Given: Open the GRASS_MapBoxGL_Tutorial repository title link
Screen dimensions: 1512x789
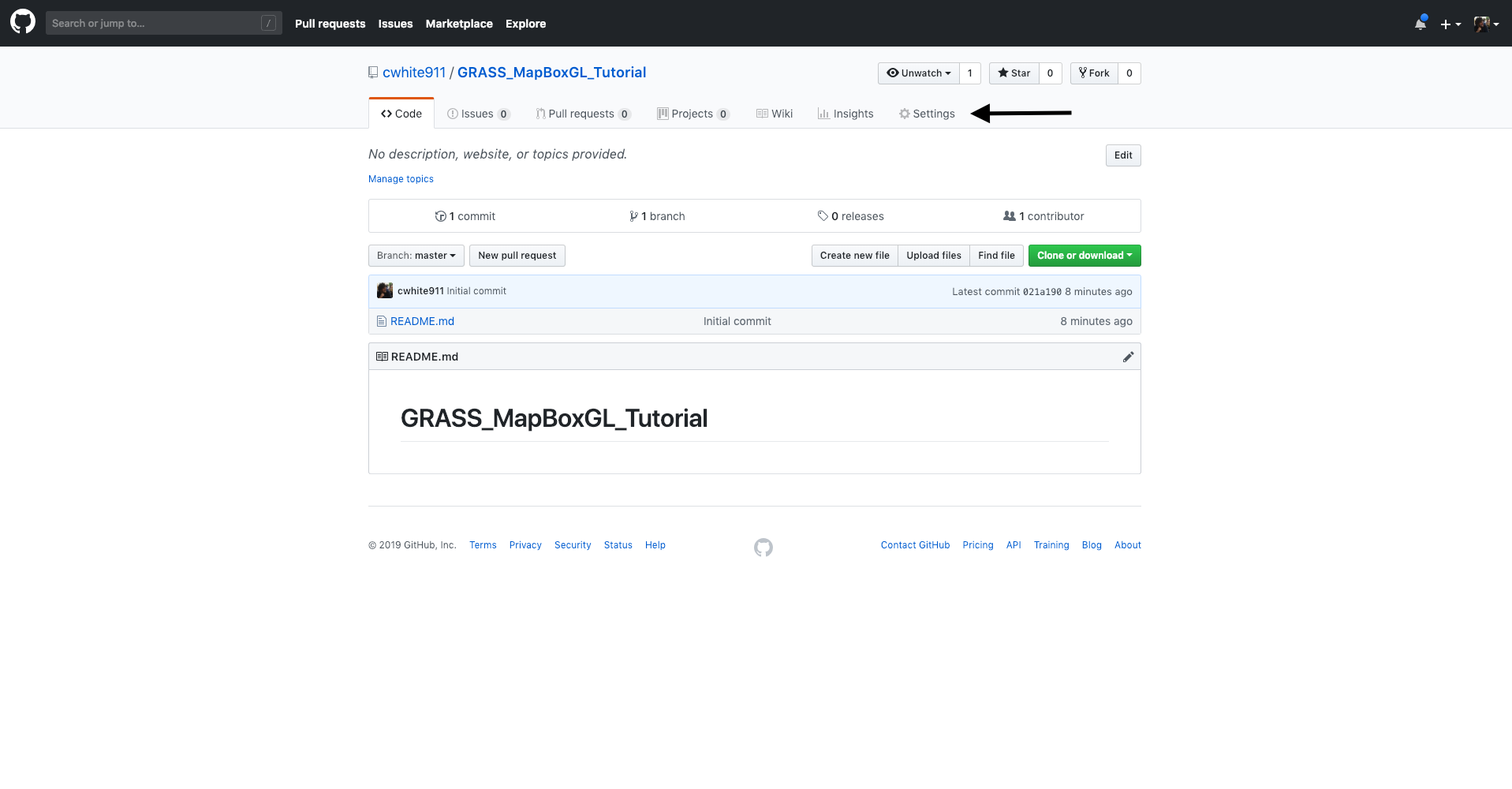Looking at the screenshot, I should 551,73.
